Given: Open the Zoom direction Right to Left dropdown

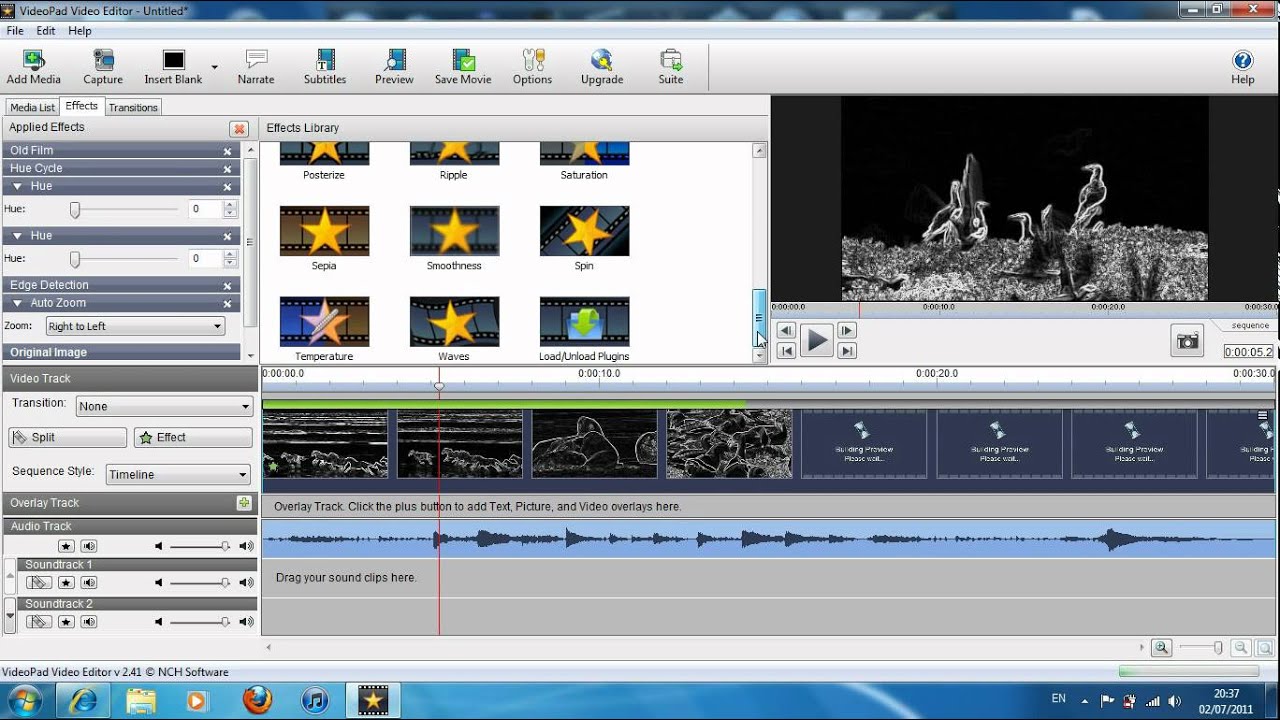Looking at the screenshot, I should (135, 326).
